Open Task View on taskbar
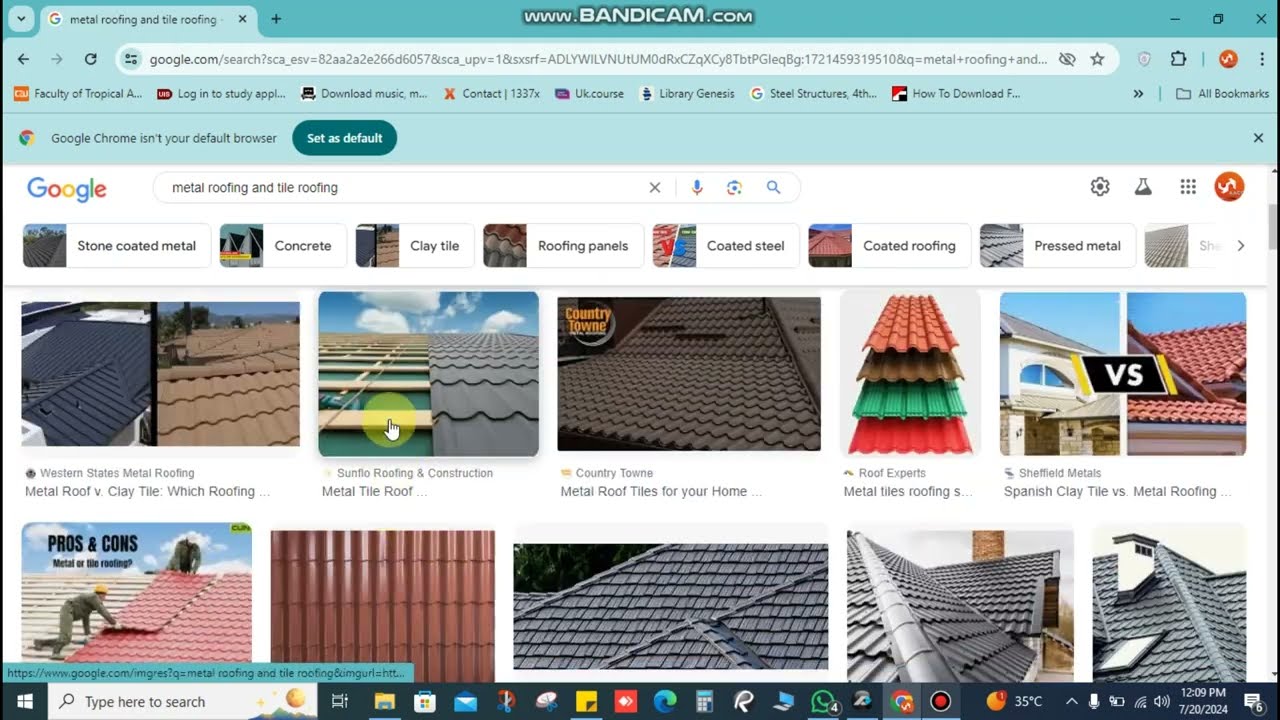Image resolution: width=1280 pixels, height=720 pixels. 340,701
